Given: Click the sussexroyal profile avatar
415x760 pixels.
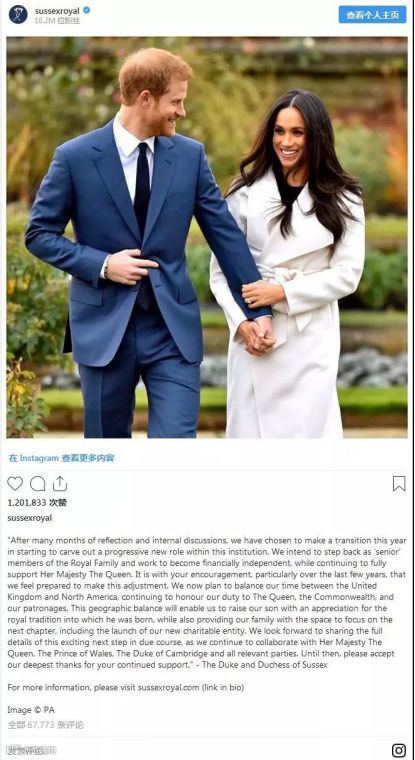Looking at the screenshot, I should pos(18,15).
